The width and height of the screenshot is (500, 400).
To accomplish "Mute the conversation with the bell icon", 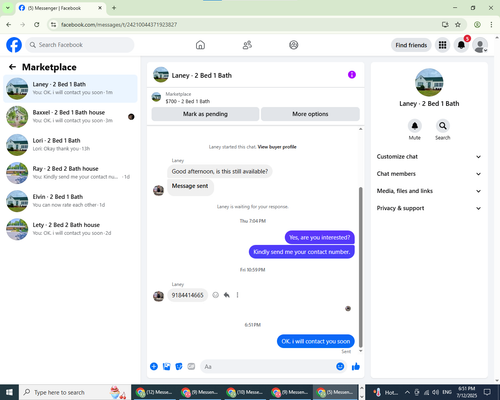I will pos(414,126).
